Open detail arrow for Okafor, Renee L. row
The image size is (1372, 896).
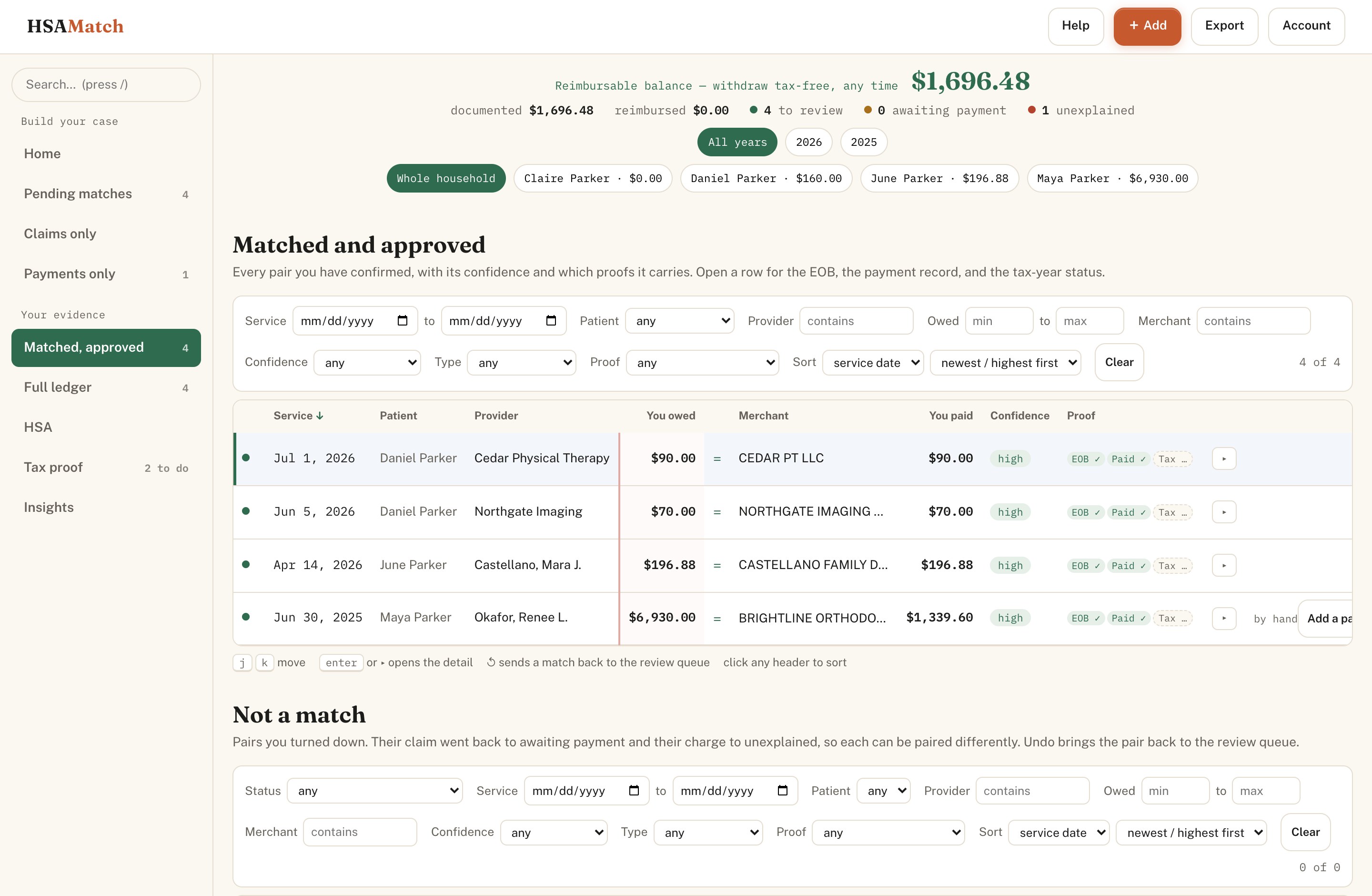click(1224, 618)
